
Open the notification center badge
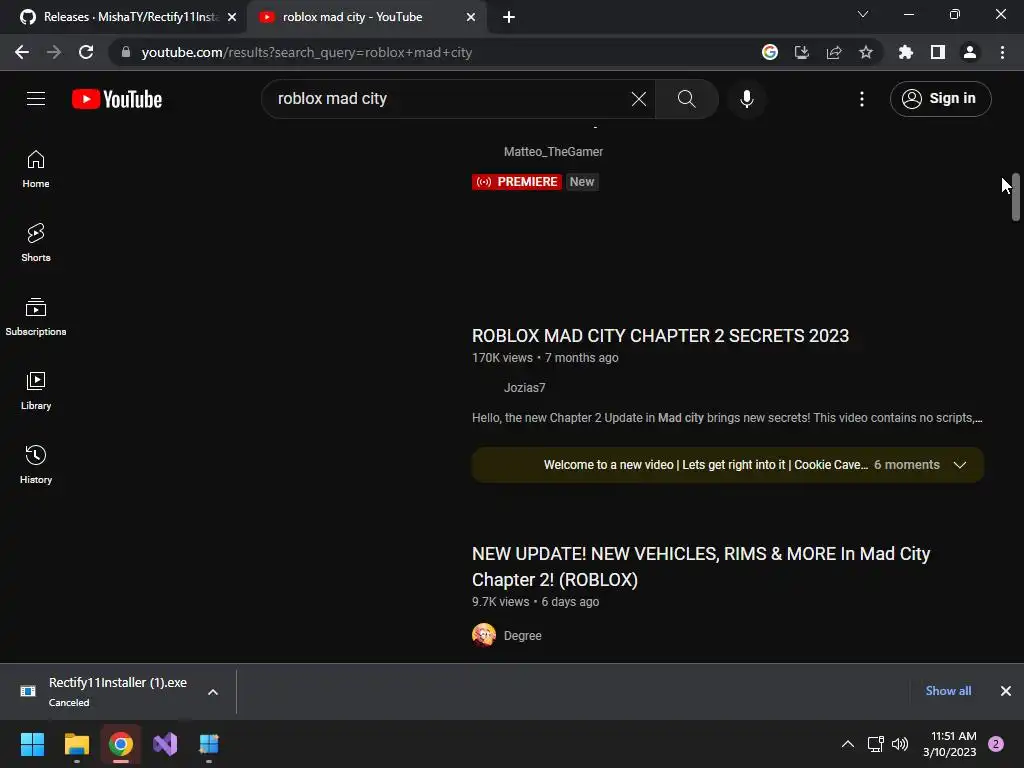tap(996, 744)
